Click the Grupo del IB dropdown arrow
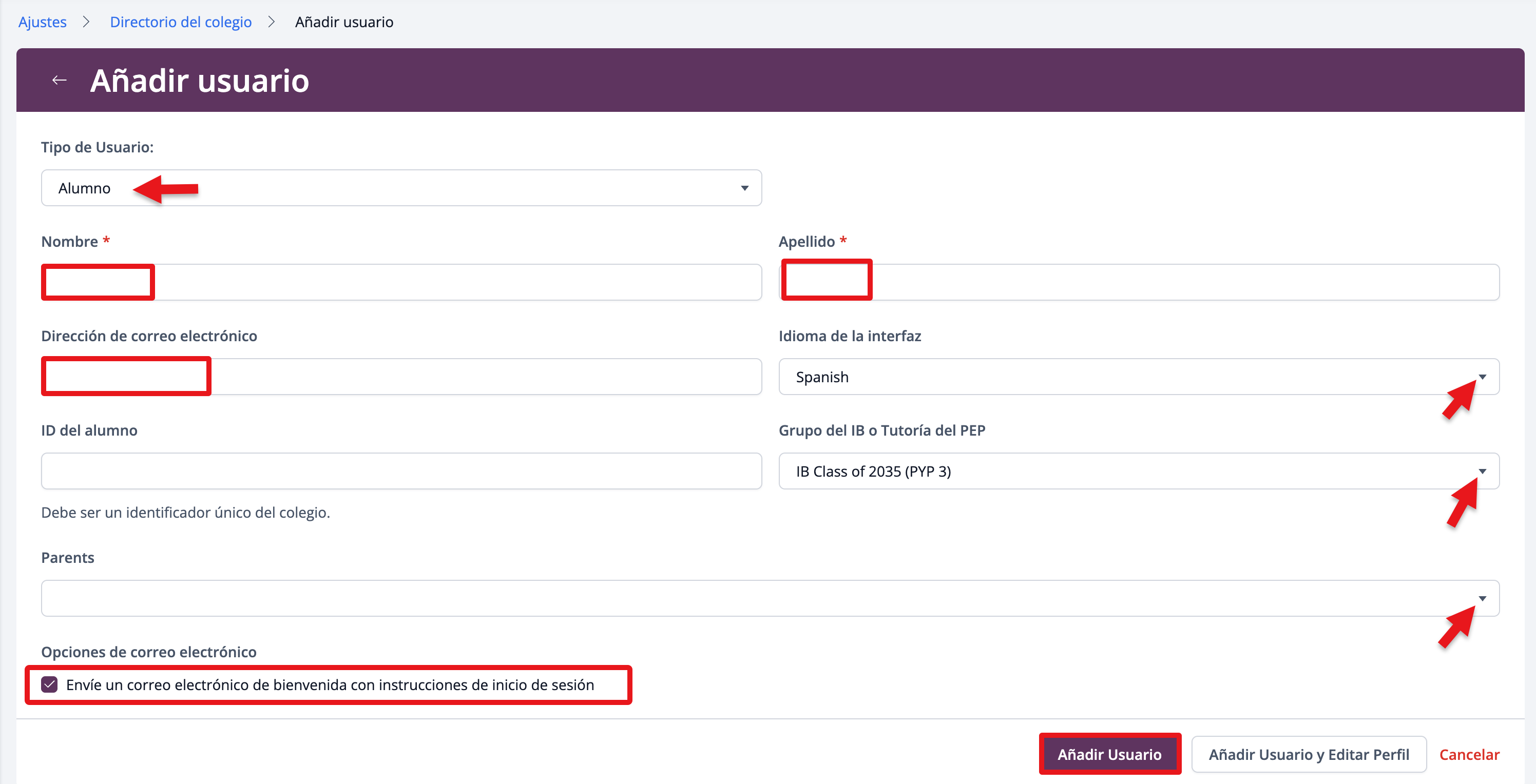Image resolution: width=1536 pixels, height=784 pixels. tap(1482, 471)
